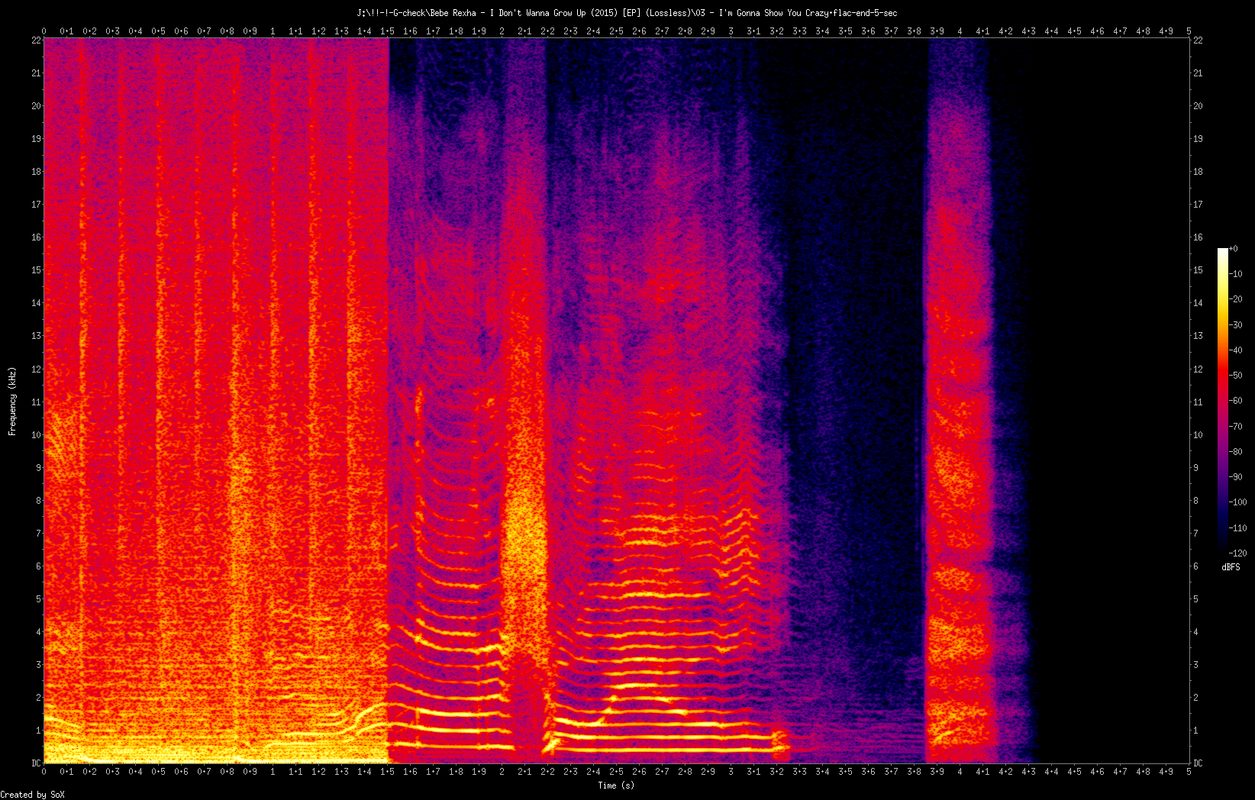This screenshot has height=800, width=1255.
Task: Click '2·5' on the bottom time axis
Action: [x=616, y=772]
